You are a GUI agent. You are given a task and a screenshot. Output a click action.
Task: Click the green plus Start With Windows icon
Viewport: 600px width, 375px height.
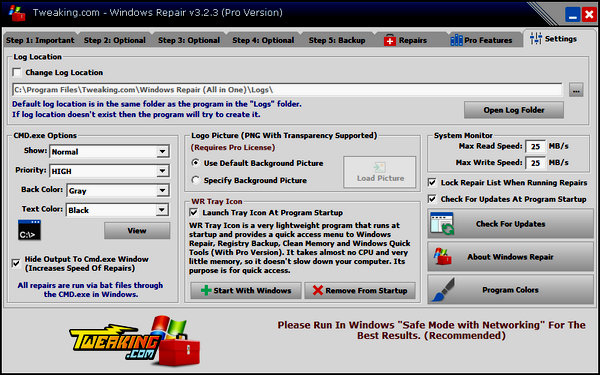[206, 290]
